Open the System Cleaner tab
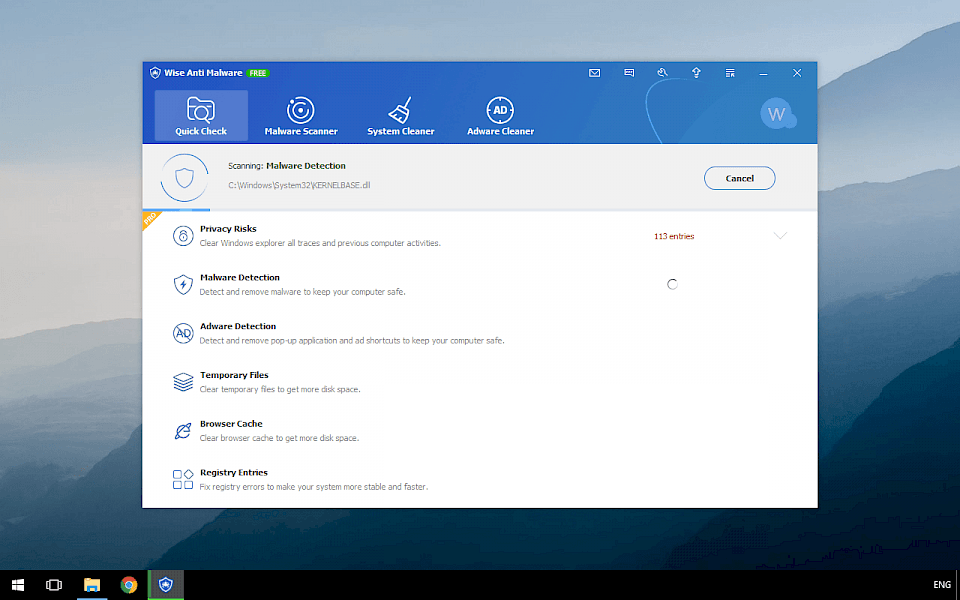 (400, 116)
